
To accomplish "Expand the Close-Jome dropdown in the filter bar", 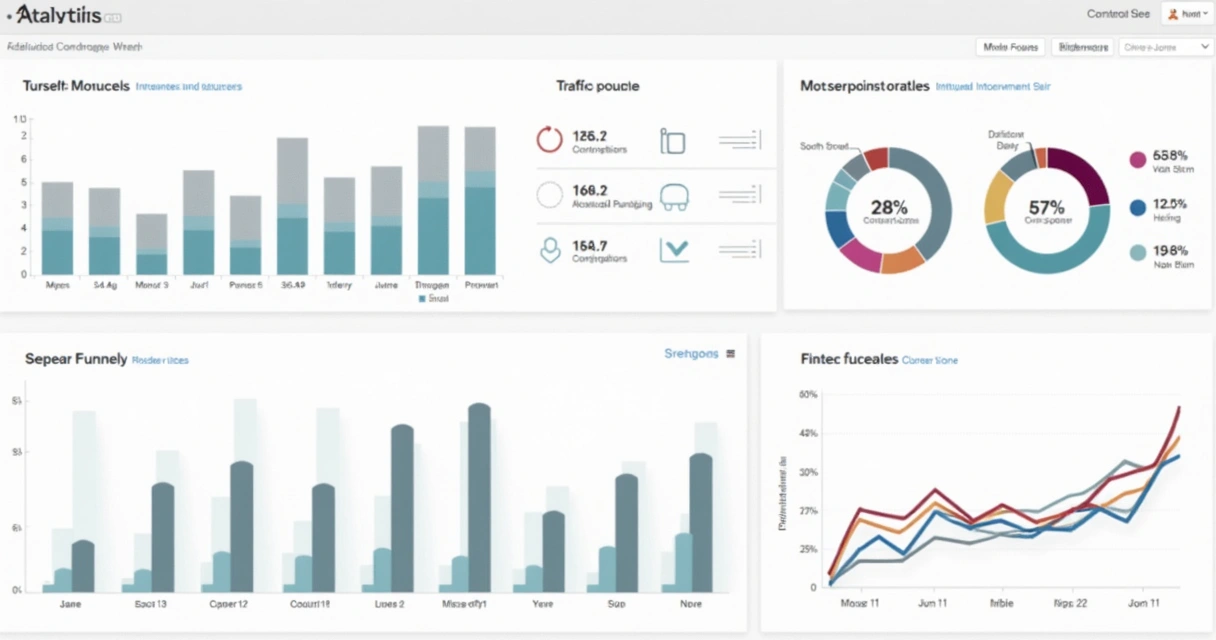I will 1165,46.
